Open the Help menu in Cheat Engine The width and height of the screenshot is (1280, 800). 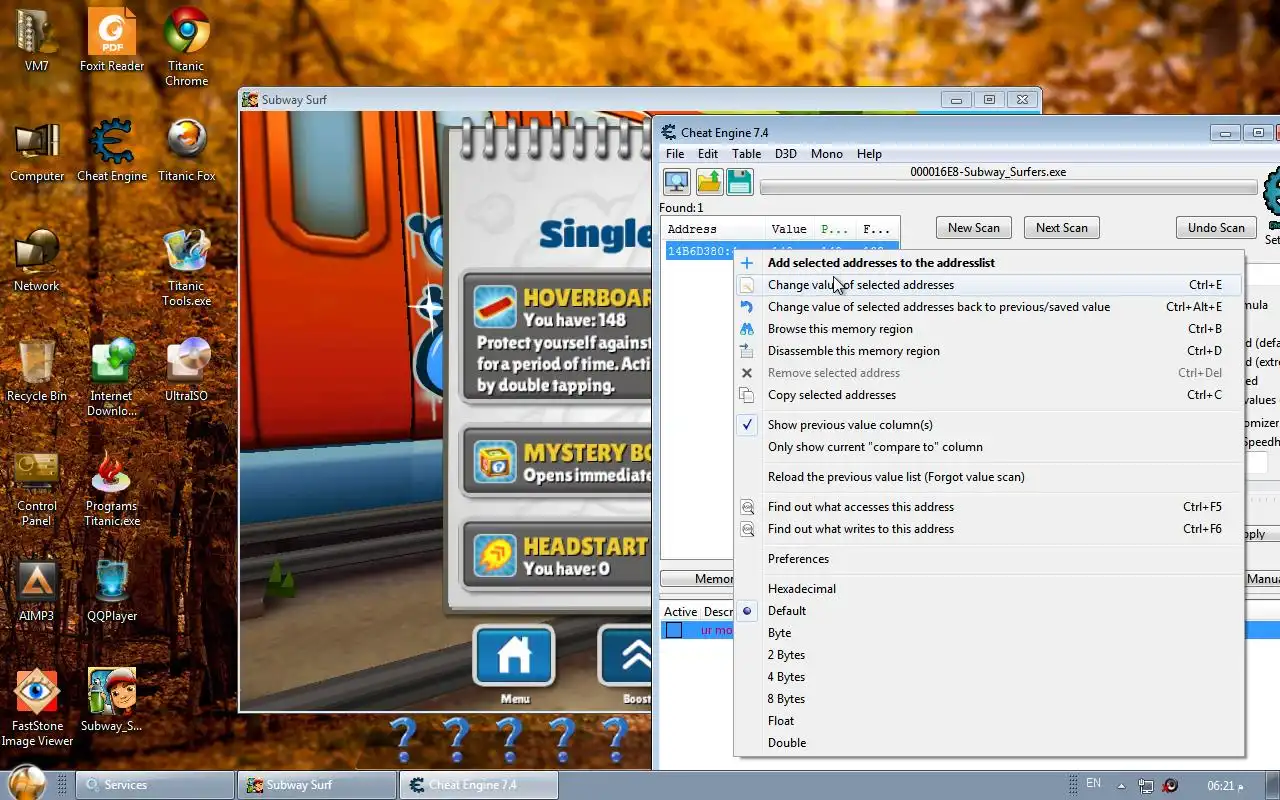(869, 154)
